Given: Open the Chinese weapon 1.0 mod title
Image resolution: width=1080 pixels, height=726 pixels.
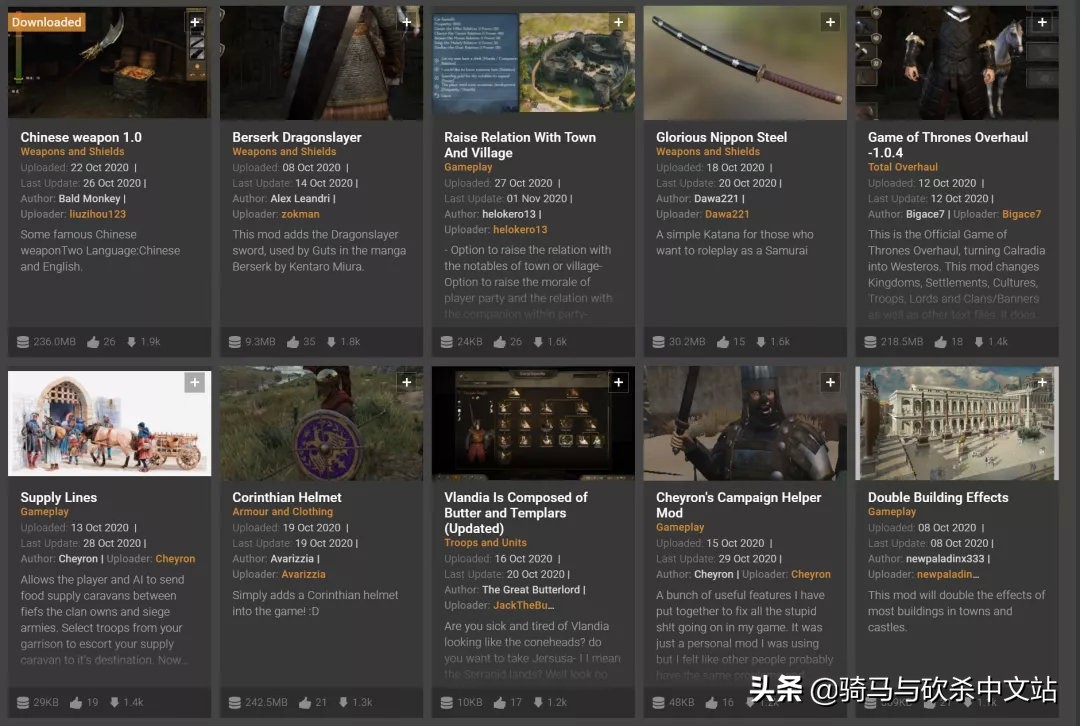Looking at the screenshot, I should click(x=81, y=137).
